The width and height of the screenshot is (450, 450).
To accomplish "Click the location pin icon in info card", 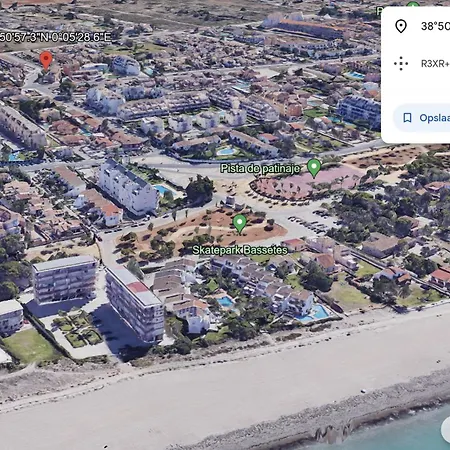I will [x=401, y=26].
